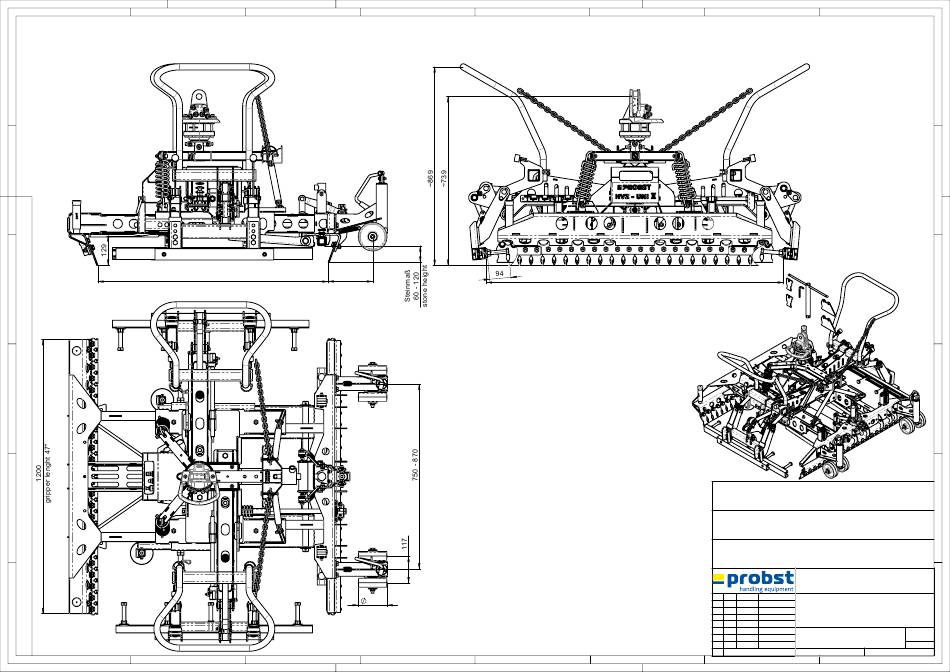Click the rotator head atop the front view
The height and width of the screenshot is (672, 950).
click(x=634, y=122)
